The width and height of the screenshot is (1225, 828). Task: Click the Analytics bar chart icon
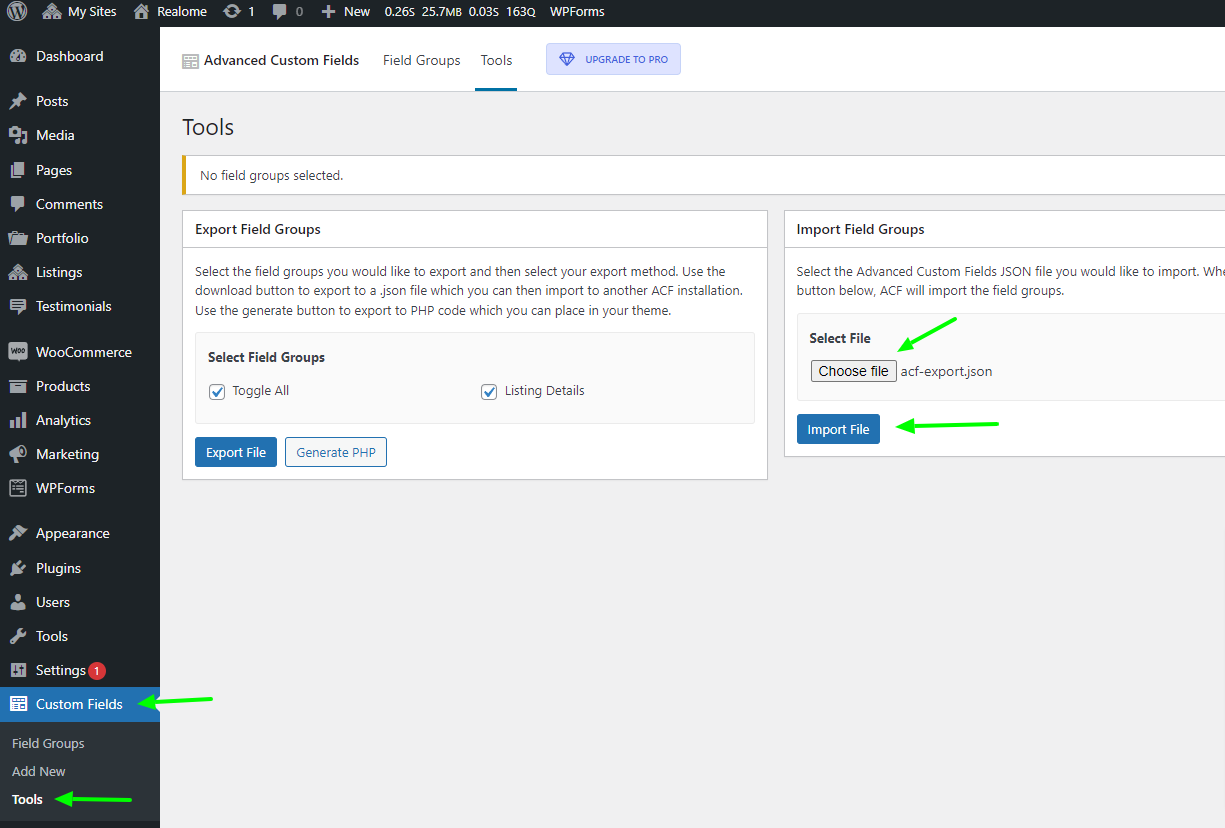click(18, 420)
